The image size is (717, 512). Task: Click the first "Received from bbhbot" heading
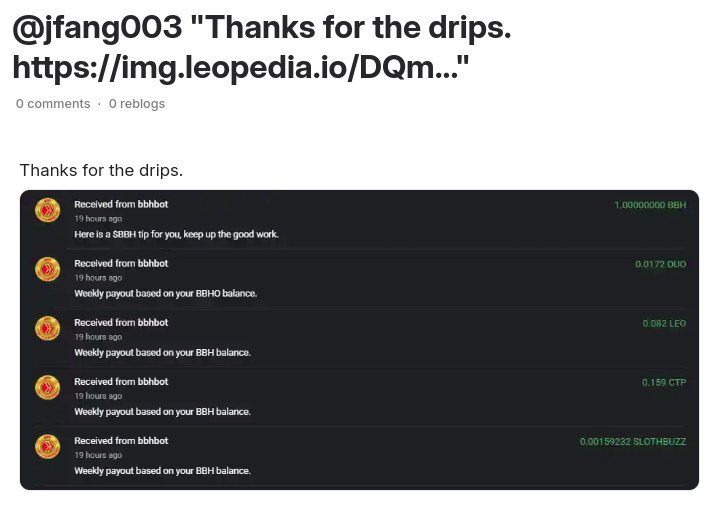pyautogui.click(x=121, y=204)
